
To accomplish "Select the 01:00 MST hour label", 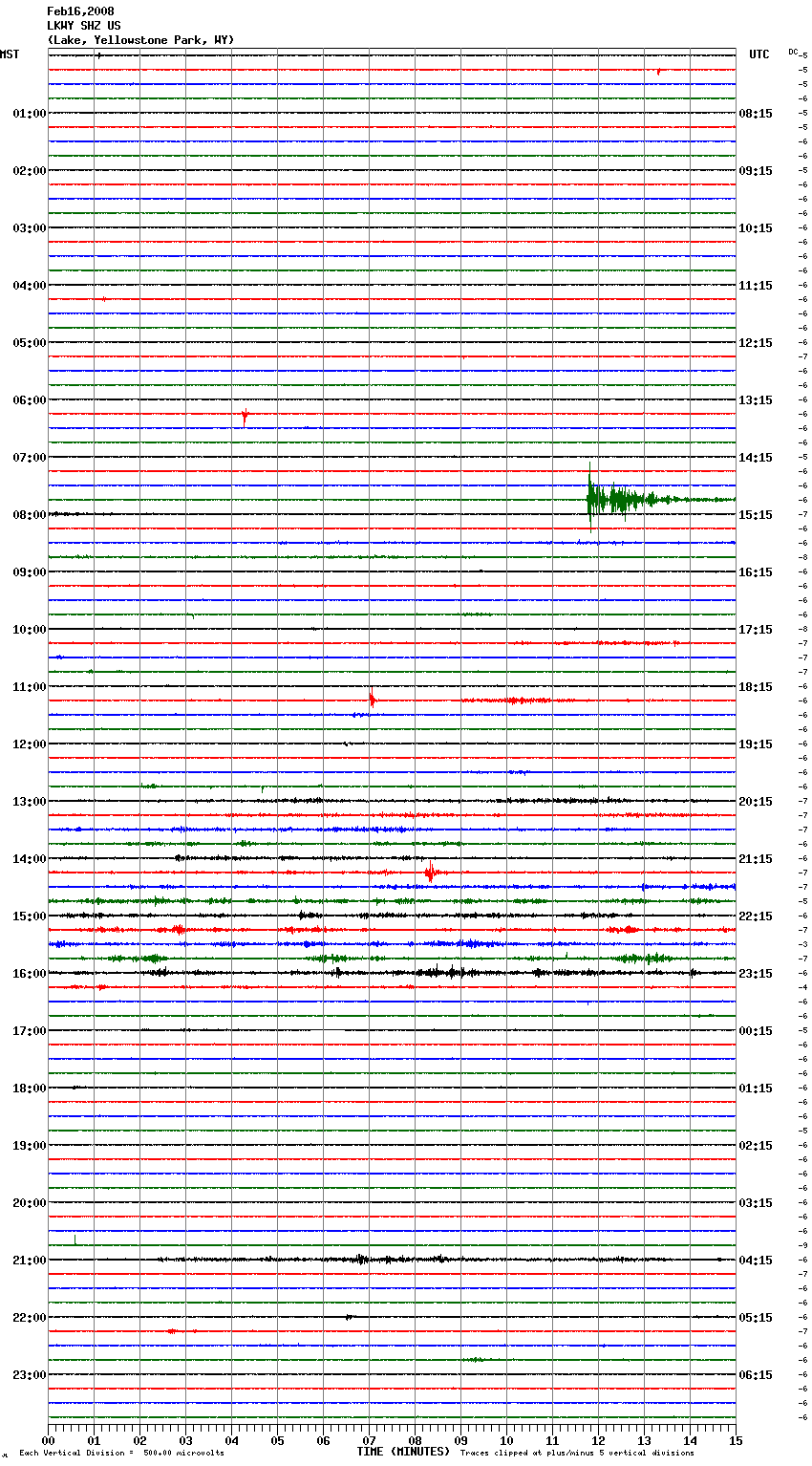I will (29, 114).
